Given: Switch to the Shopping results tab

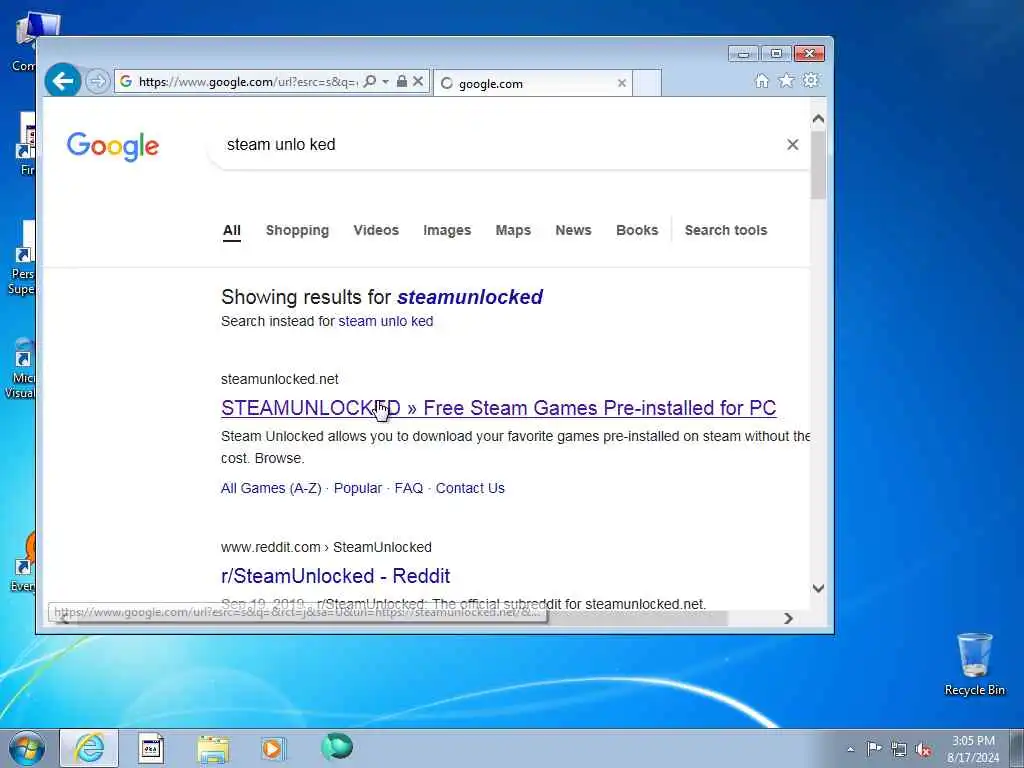Looking at the screenshot, I should coord(297,231).
